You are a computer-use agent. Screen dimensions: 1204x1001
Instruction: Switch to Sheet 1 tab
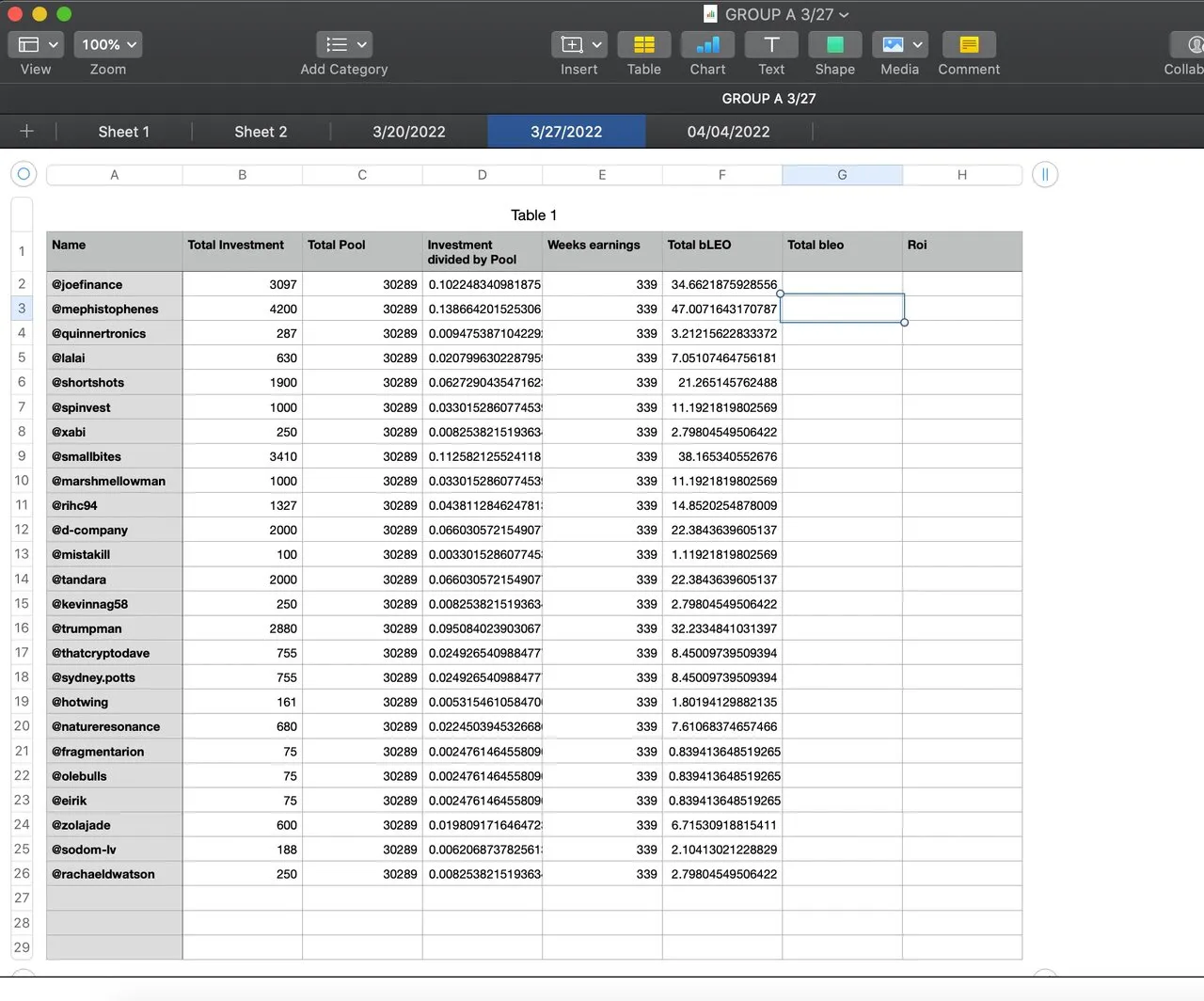tap(124, 132)
